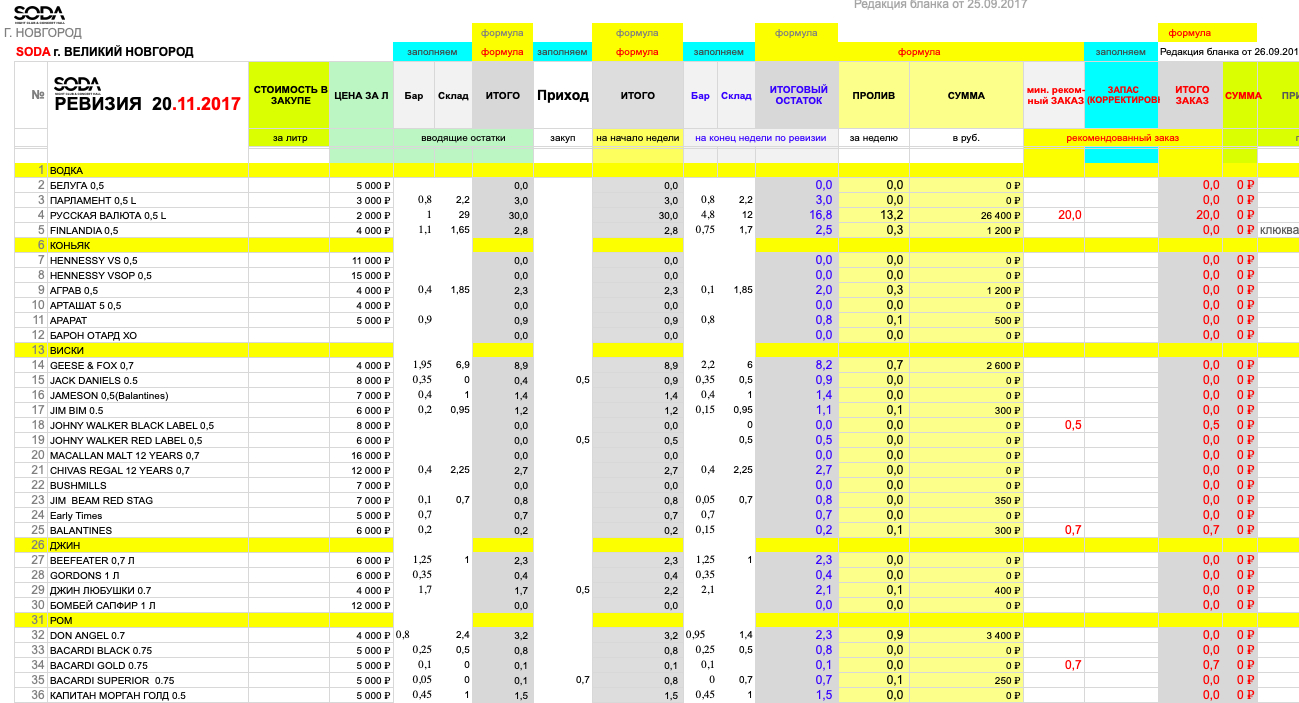This screenshot has height=703, width=1299.
Task: Click the РЕВИЗИЯ 20.11.2017 title cell
Action: tap(147, 103)
